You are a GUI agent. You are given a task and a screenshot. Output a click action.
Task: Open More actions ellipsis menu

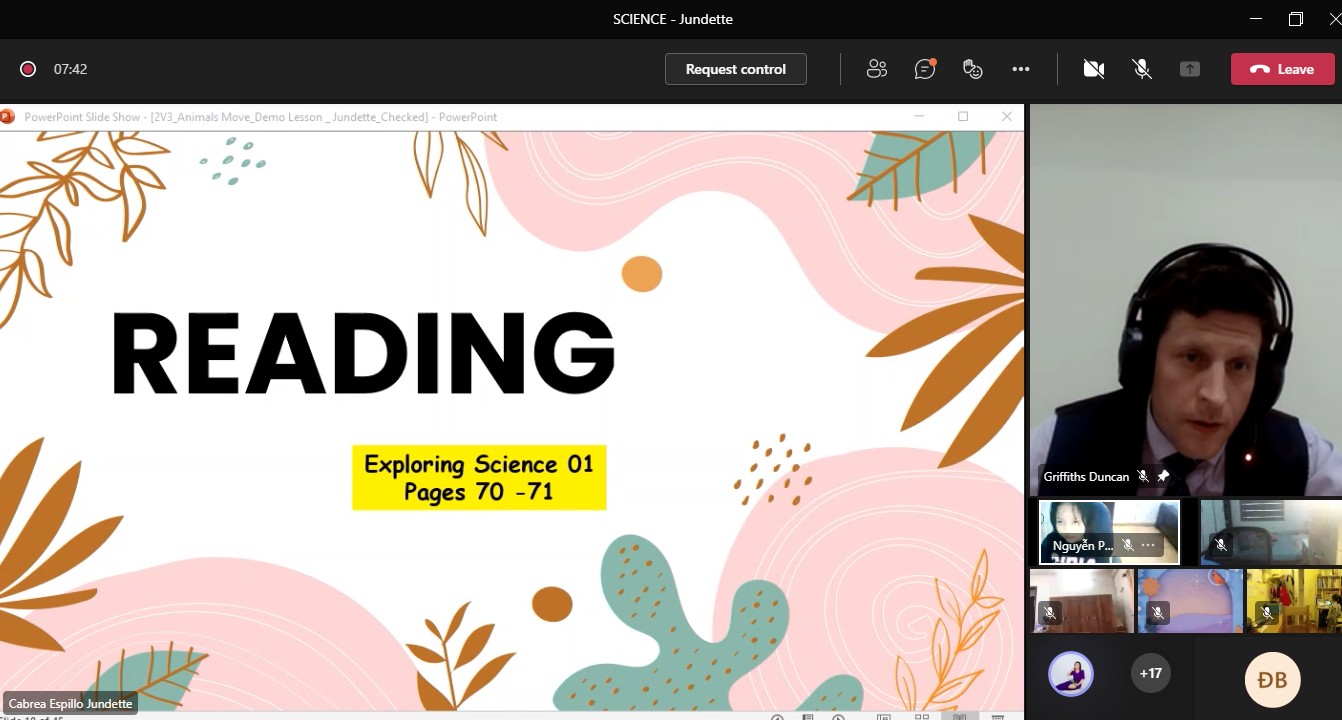pos(1020,69)
